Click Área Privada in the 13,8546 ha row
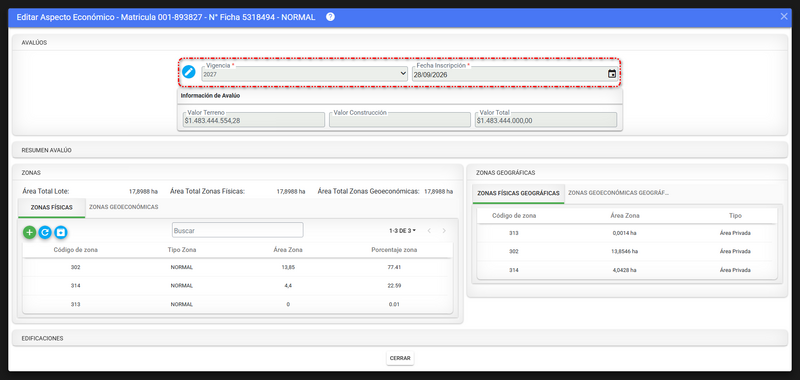Image resolution: width=800 pixels, height=380 pixels. 735,251
